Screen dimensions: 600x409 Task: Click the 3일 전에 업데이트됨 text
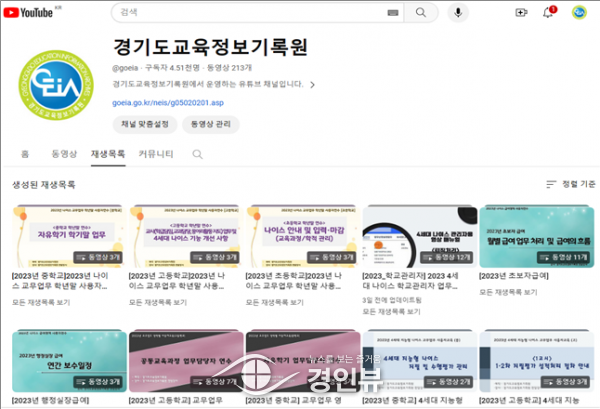click(x=392, y=300)
